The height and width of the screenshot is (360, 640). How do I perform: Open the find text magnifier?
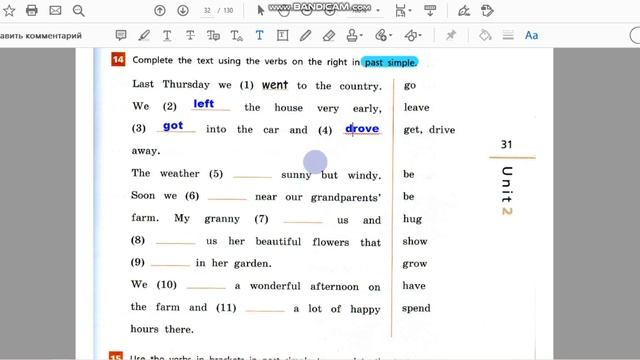[x=78, y=11]
